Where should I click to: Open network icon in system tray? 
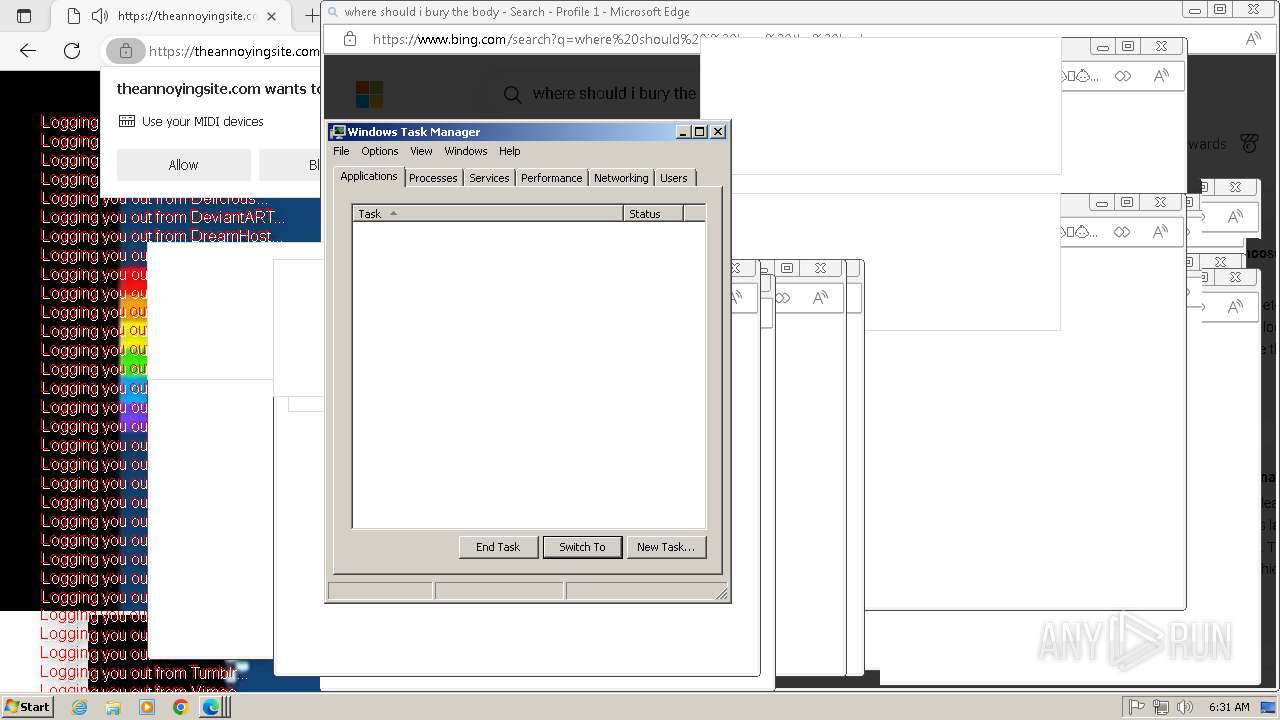(1161, 707)
